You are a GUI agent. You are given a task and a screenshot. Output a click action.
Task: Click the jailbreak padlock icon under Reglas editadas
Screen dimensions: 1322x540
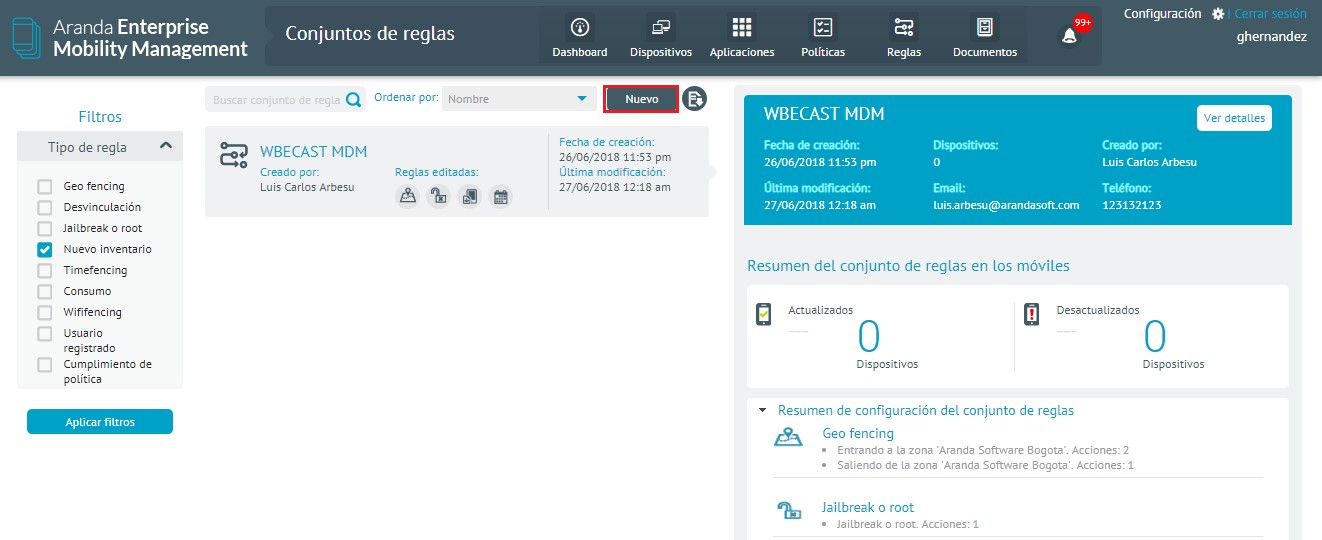(x=438, y=197)
